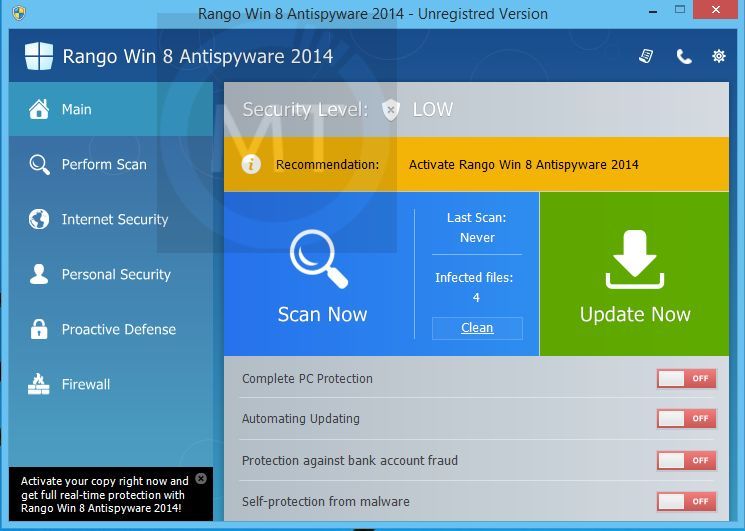Click the Clean link for infected files
This screenshot has height=531, width=745.
[x=477, y=328]
